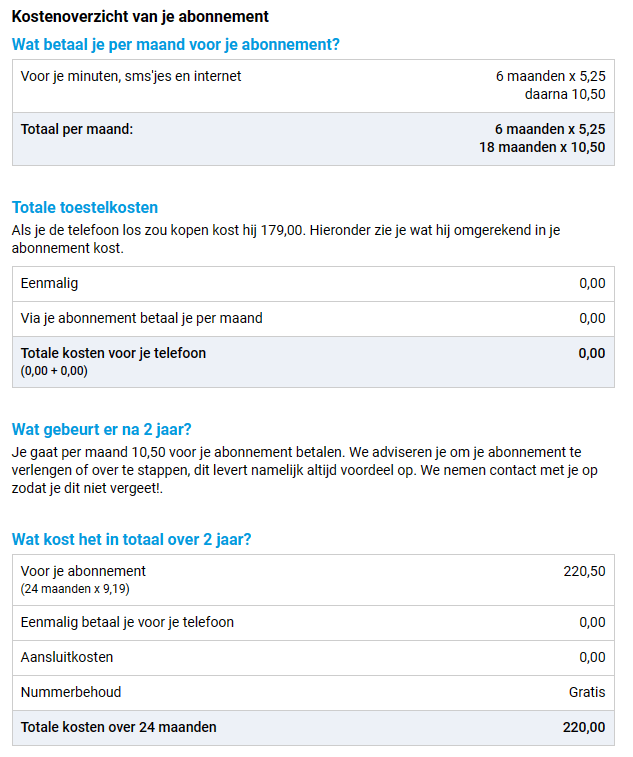Open 'Wat kost het in totaal over 2 jaar?' heading
The width and height of the screenshot is (633, 757).
(131, 540)
